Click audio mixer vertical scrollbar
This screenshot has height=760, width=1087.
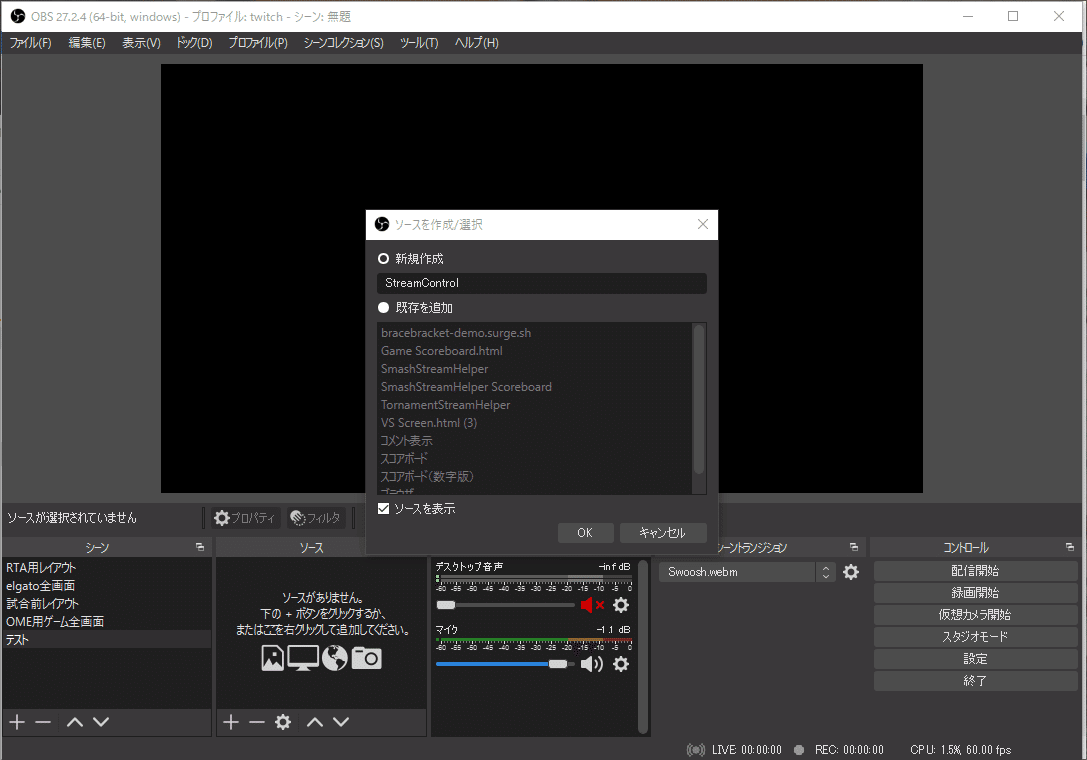(643, 646)
